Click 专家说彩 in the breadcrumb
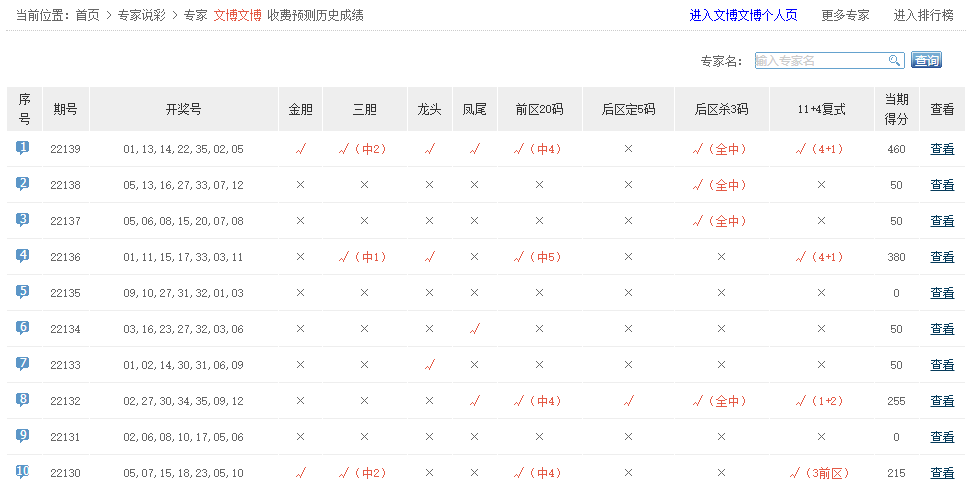Screen dimensions: 979x487 (x=141, y=15)
